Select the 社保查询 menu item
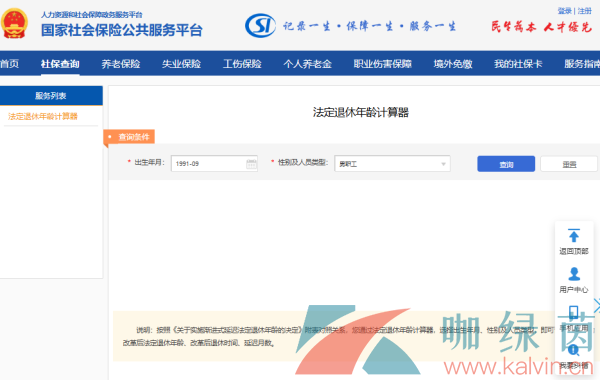 [x=60, y=64]
